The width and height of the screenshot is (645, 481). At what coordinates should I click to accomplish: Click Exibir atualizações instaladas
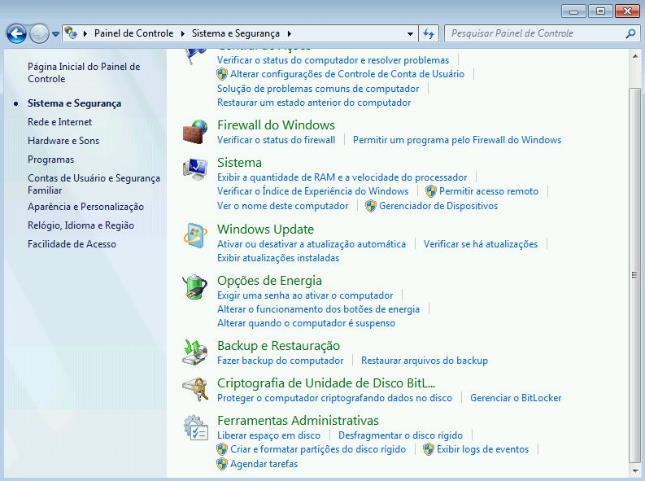tap(278, 258)
